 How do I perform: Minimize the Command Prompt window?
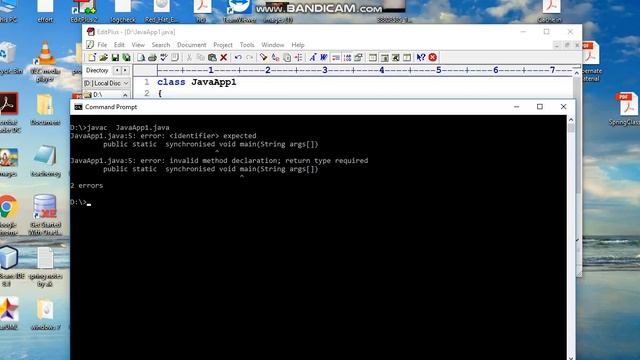(516, 107)
